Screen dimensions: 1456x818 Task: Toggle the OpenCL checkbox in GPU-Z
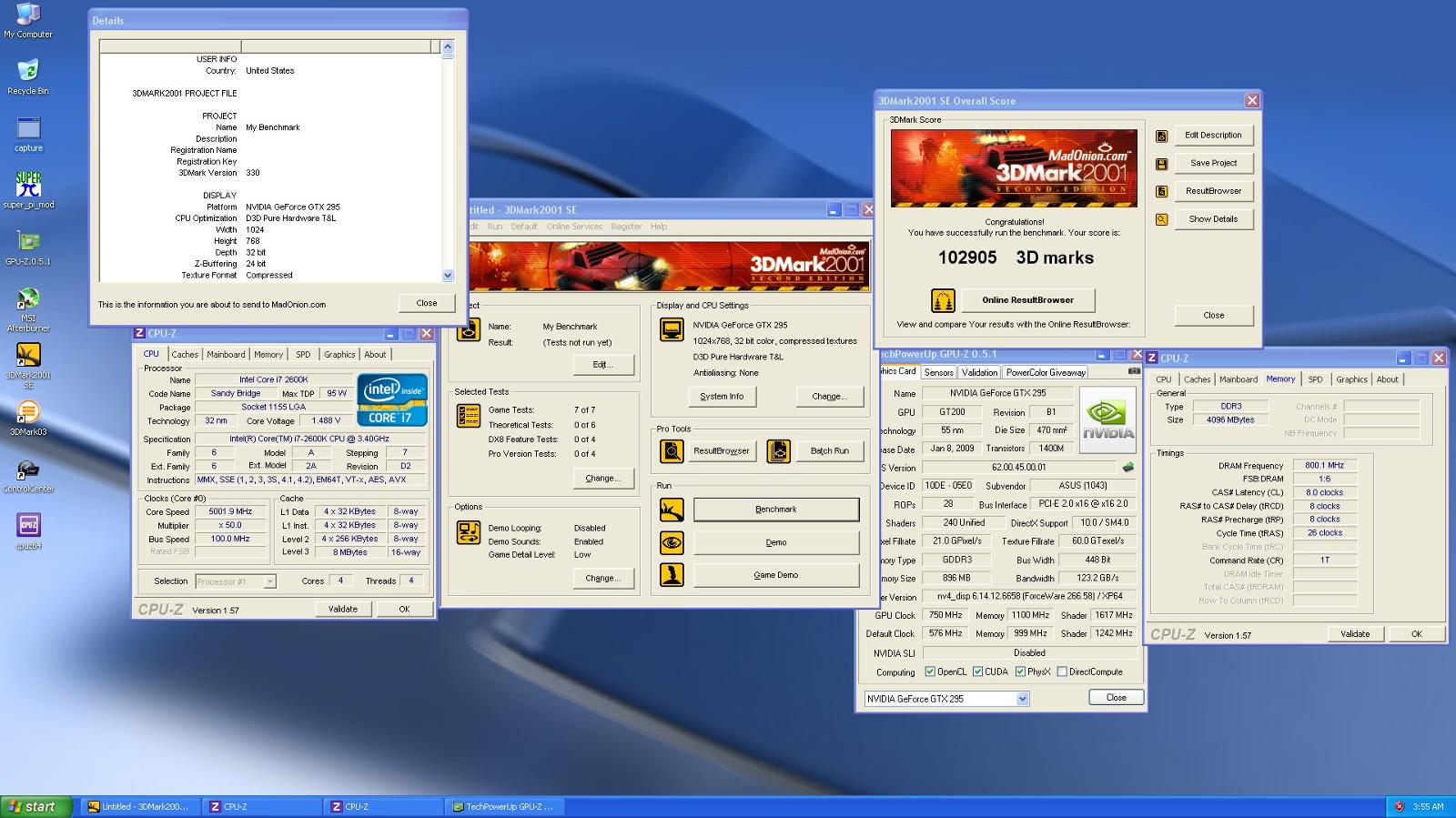pyautogui.click(x=930, y=672)
